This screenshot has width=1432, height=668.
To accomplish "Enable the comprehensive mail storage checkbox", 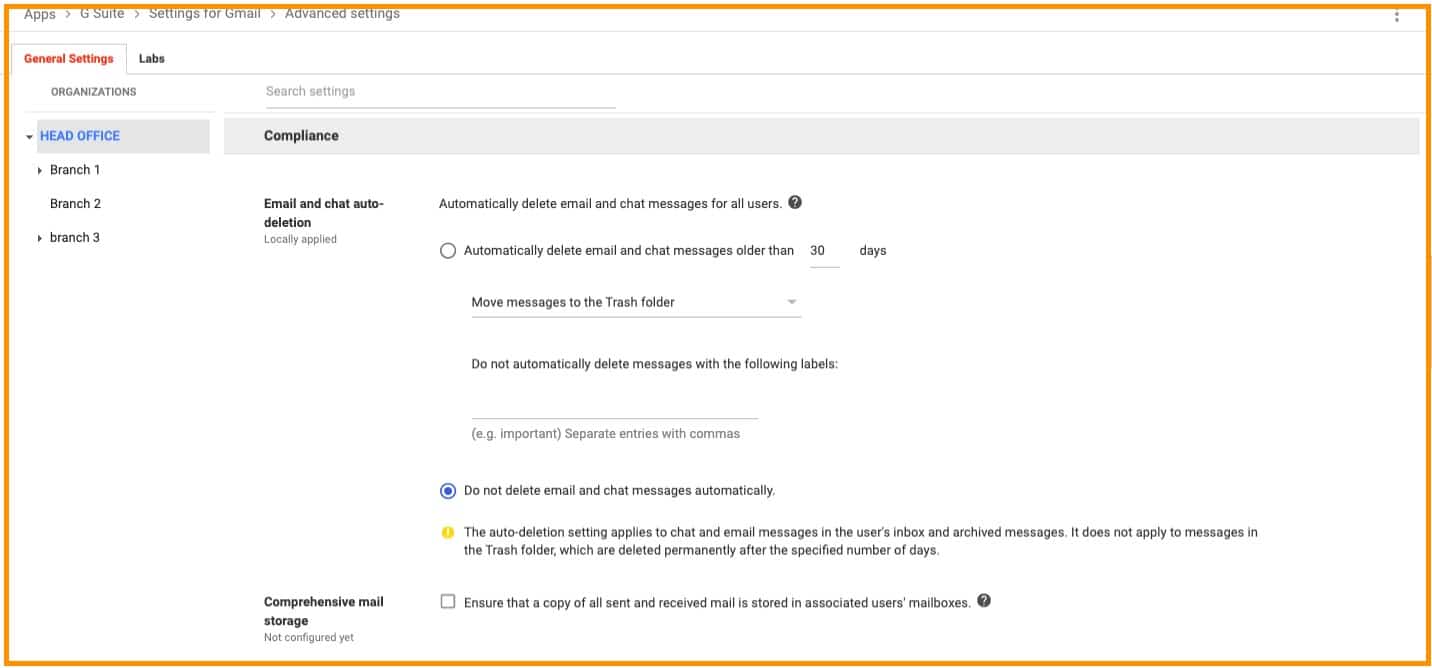I will pyautogui.click(x=448, y=602).
